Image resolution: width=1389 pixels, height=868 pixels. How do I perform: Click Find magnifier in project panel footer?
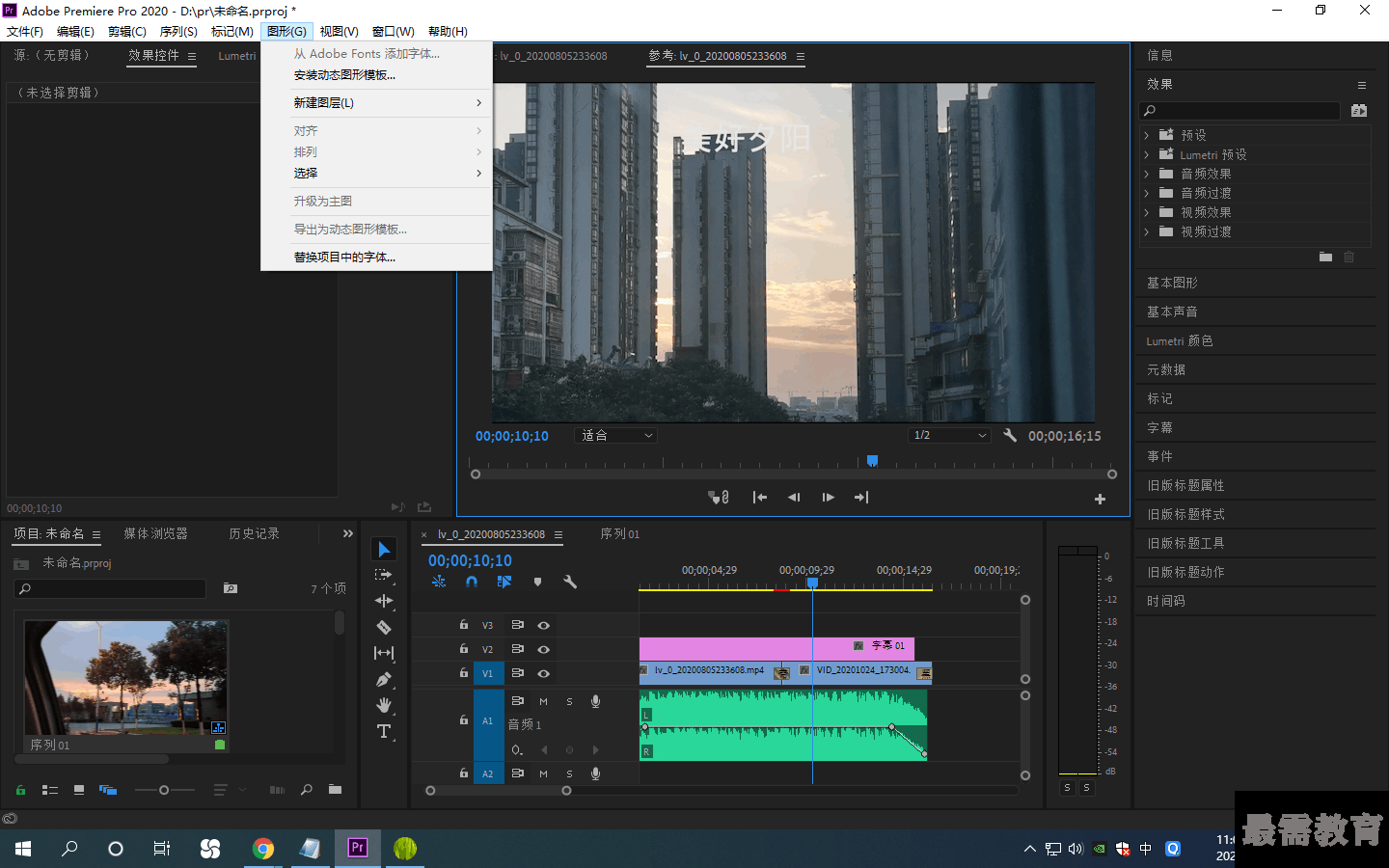(307, 790)
